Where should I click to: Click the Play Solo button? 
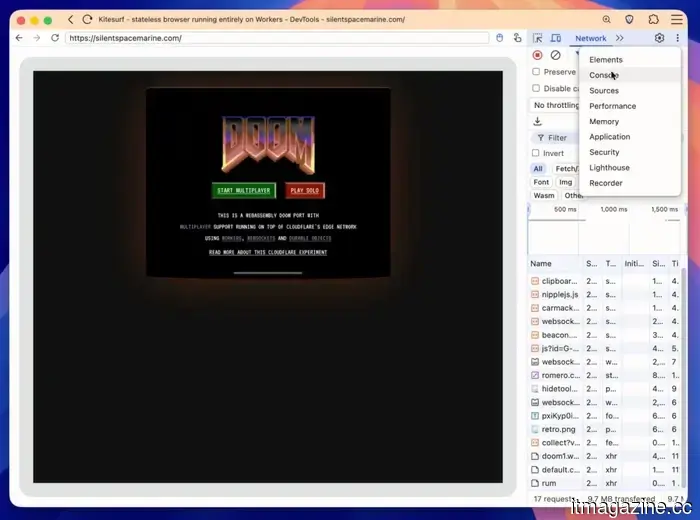(x=305, y=191)
